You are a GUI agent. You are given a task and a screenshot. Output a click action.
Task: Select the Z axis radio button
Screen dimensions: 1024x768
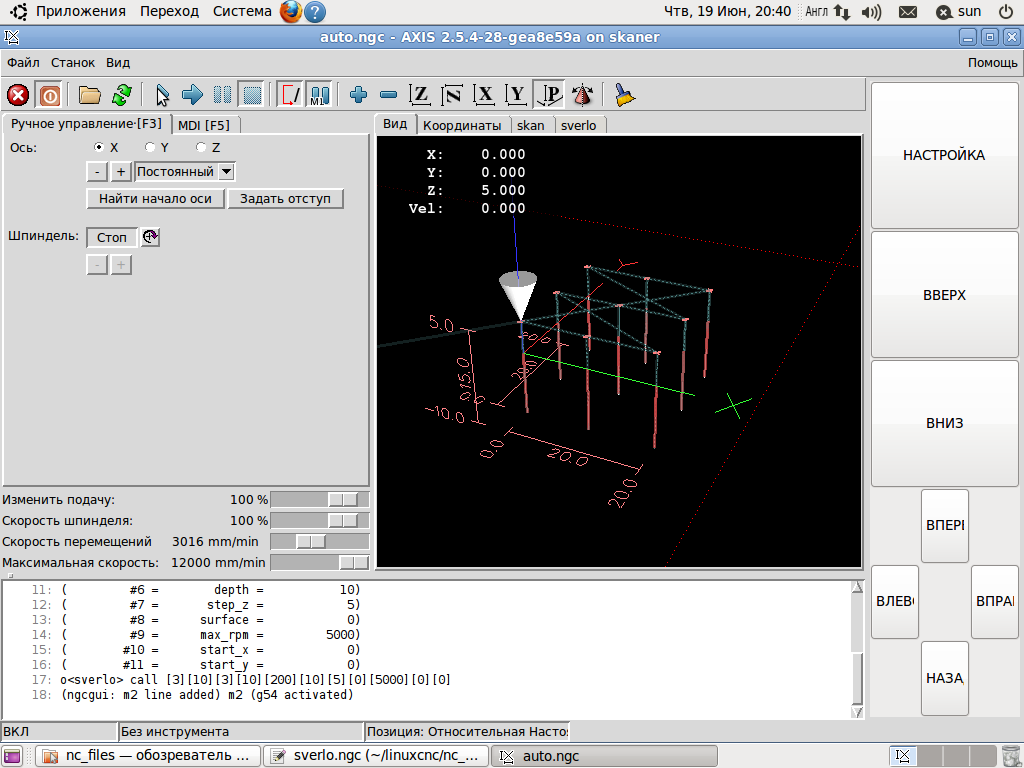(201, 147)
